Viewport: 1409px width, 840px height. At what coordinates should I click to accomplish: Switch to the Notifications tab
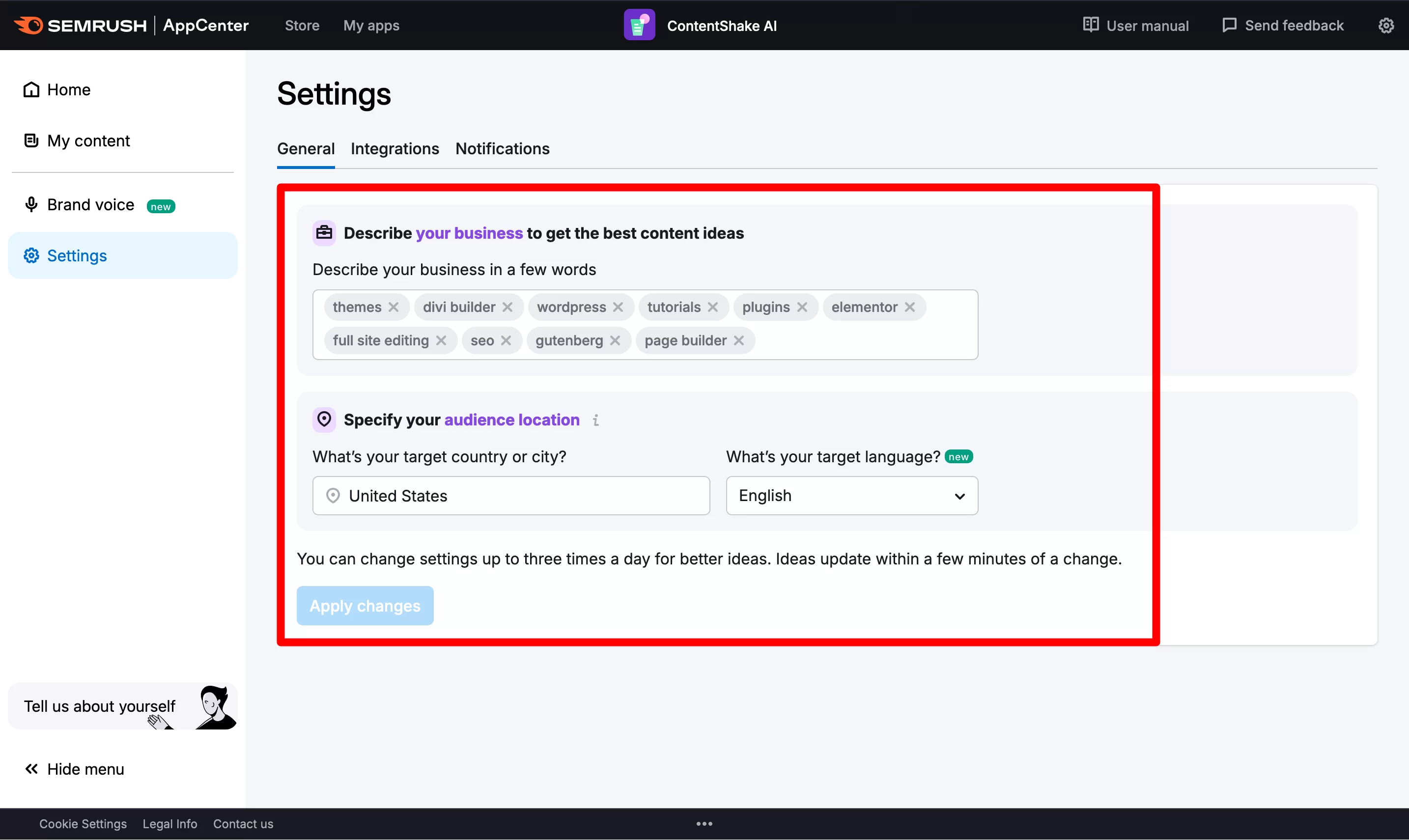502,148
